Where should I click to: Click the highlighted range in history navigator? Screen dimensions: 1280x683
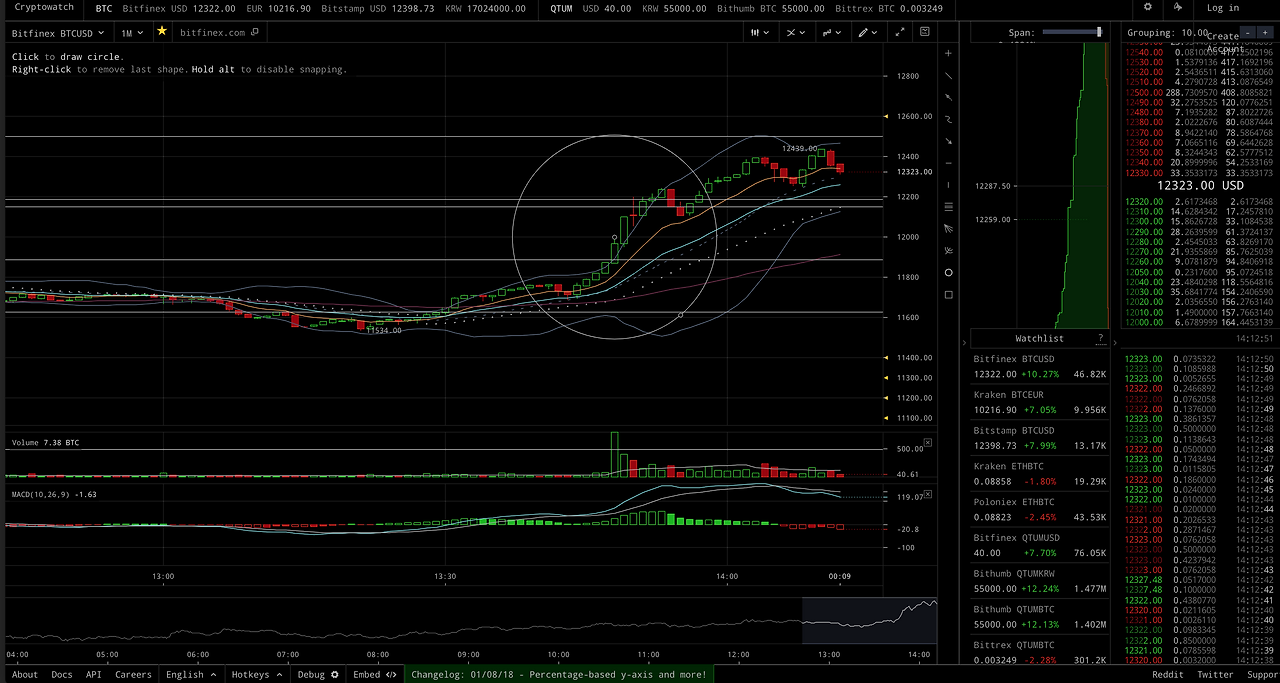pyautogui.click(x=869, y=620)
